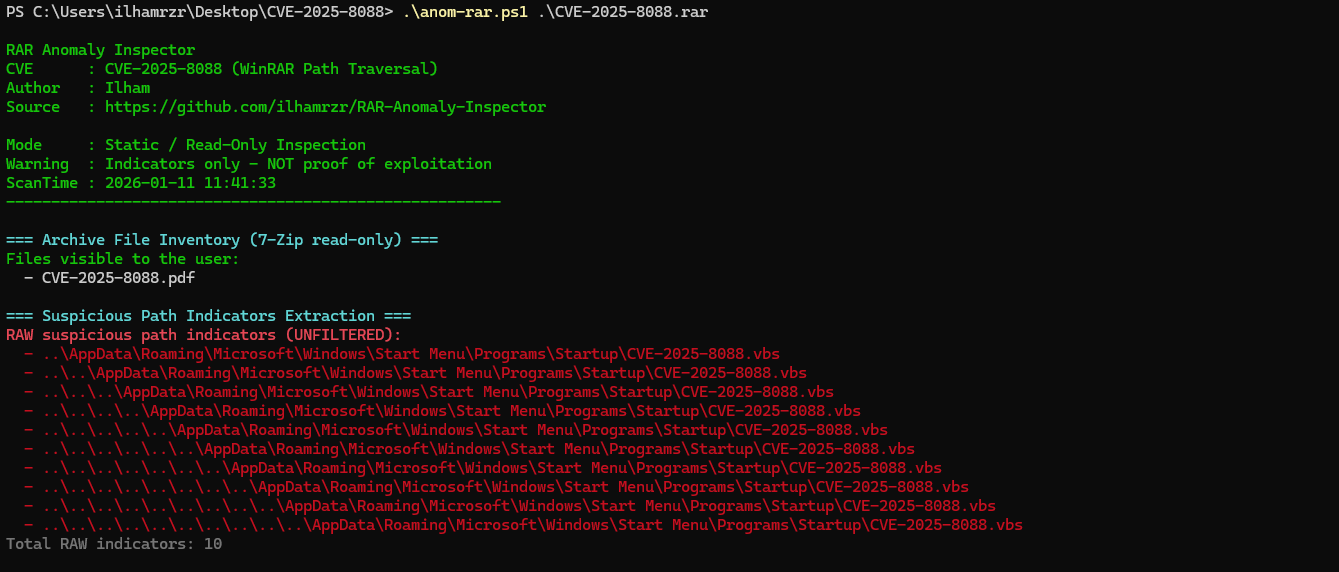
Task: Select the CVE-2025-8088.pdf file entry
Action: tap(118, 278)
